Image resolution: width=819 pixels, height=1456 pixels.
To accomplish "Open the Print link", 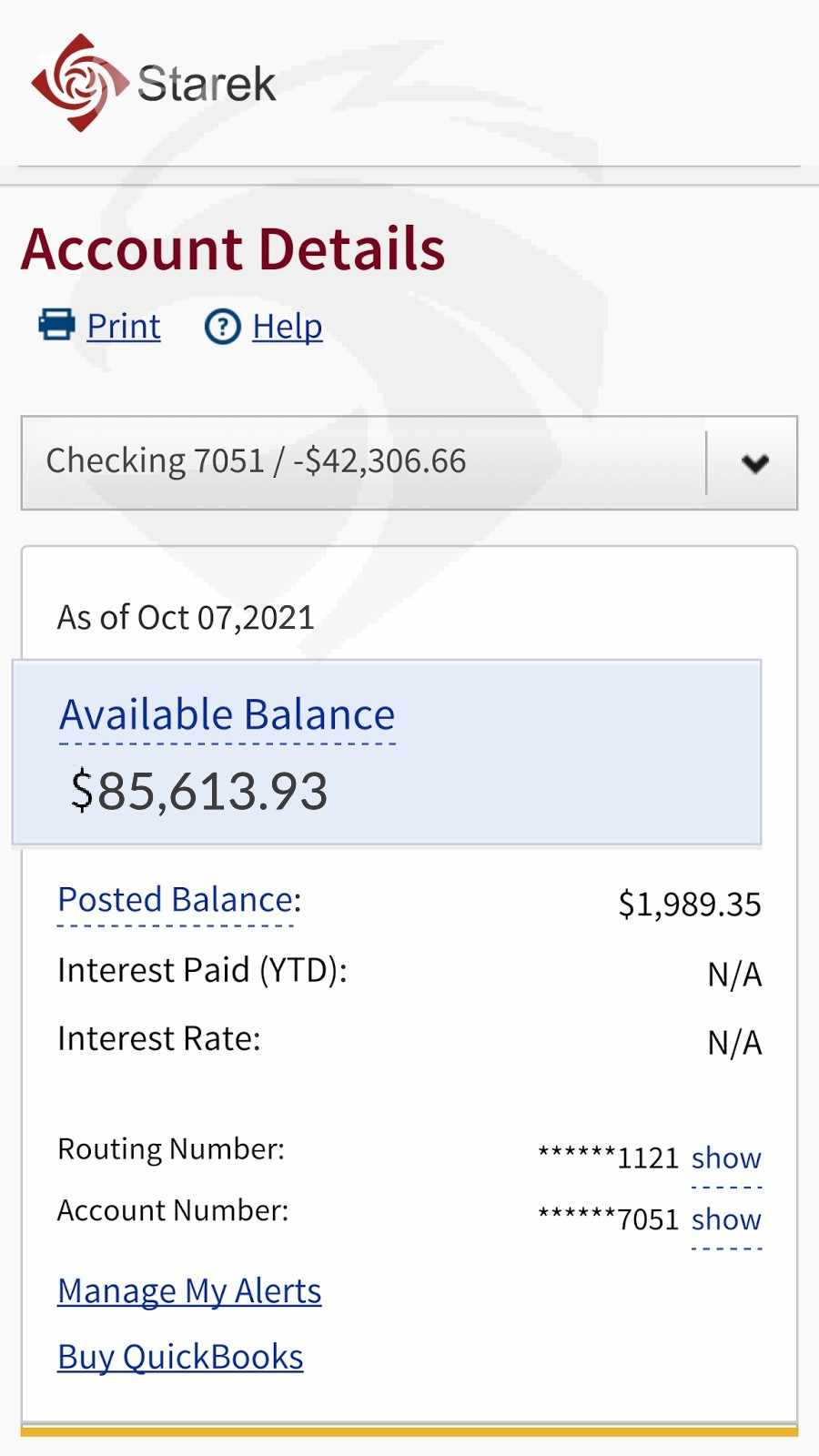I will [x=124, y=327].
